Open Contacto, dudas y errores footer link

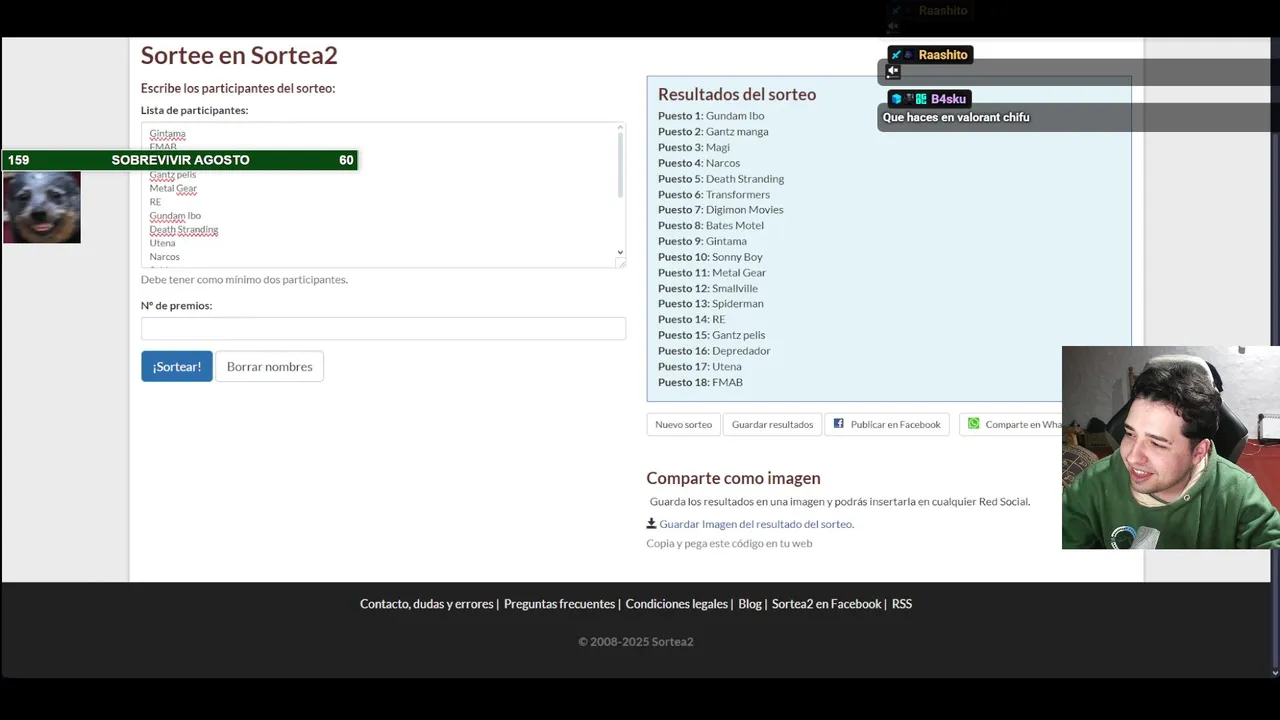tap(427, 604)
